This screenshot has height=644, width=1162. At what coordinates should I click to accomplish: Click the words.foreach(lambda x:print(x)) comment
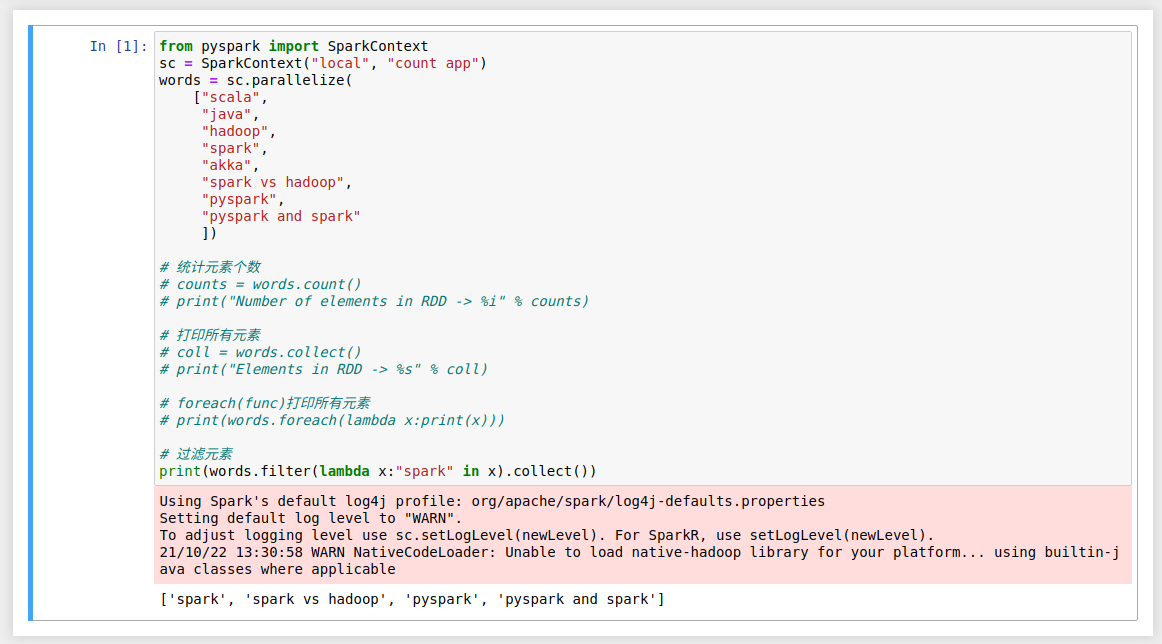[x=332, y=420]
